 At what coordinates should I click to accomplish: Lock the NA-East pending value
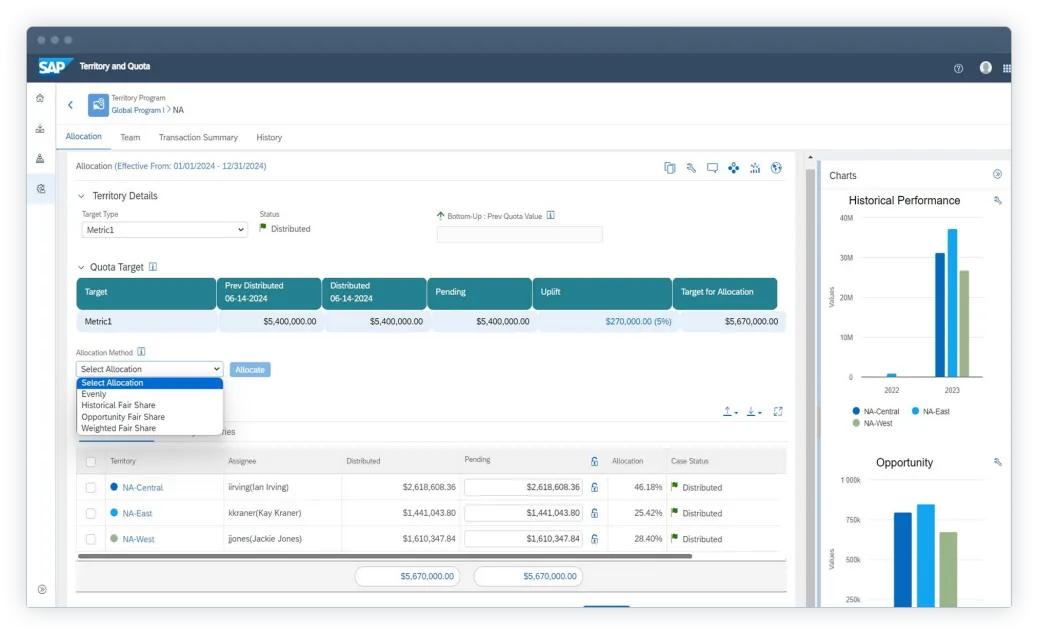595,513
